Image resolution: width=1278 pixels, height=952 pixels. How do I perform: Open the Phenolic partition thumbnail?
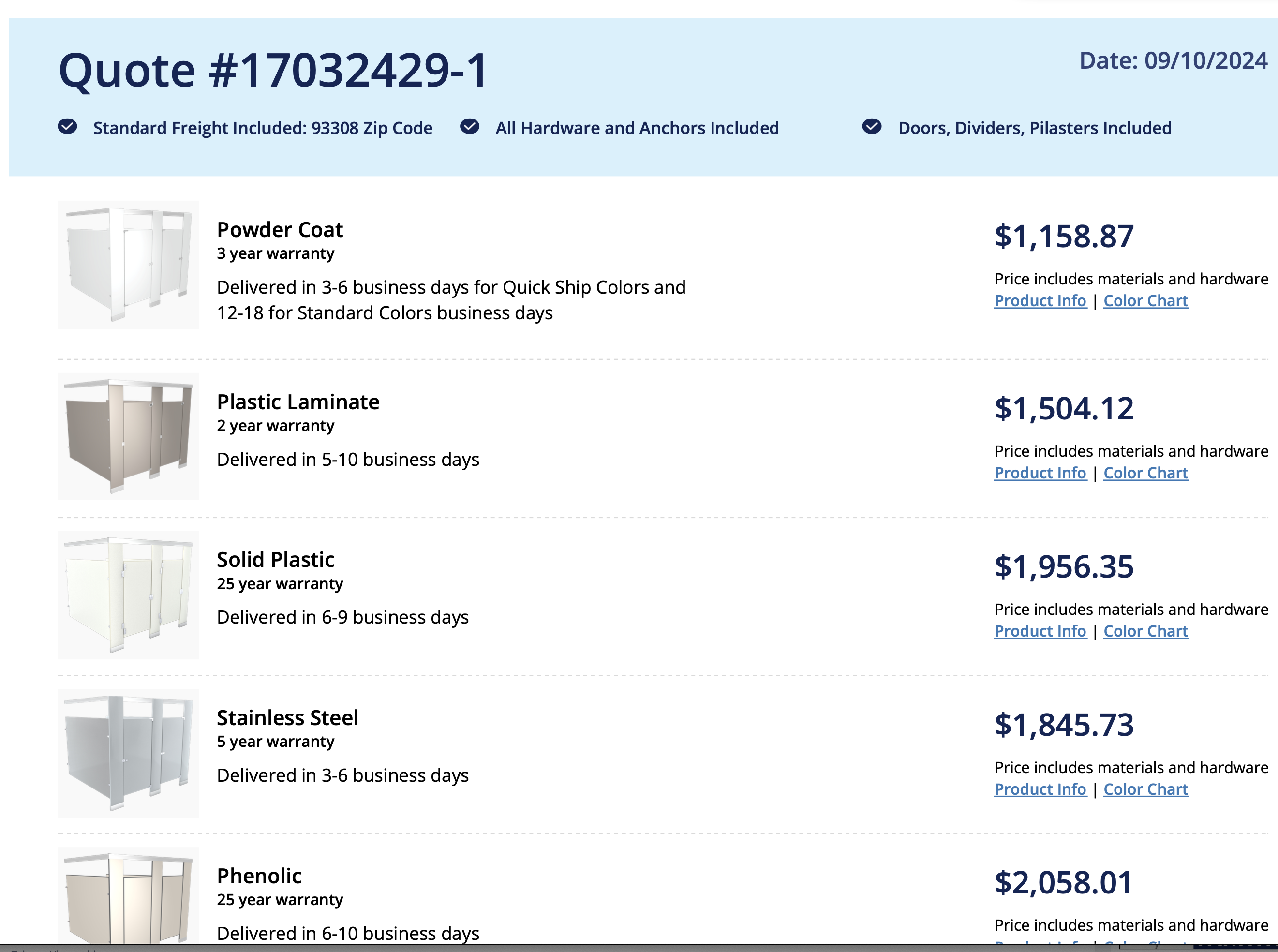point(129,896)
